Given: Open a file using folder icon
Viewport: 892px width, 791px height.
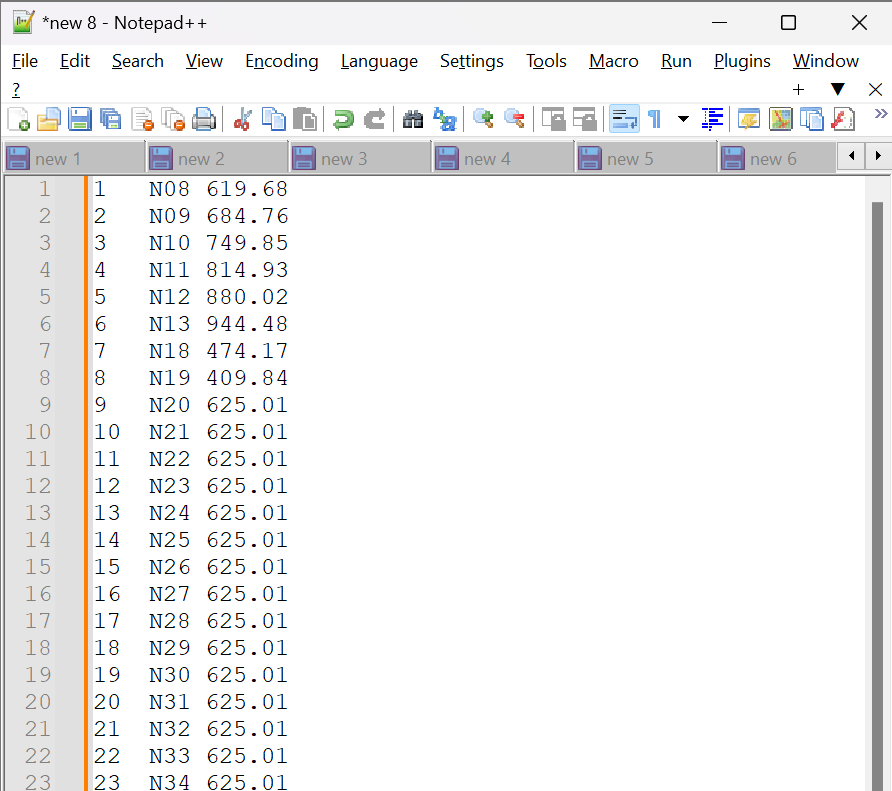Looking at the screenshot, I should (x=49, y=120).
